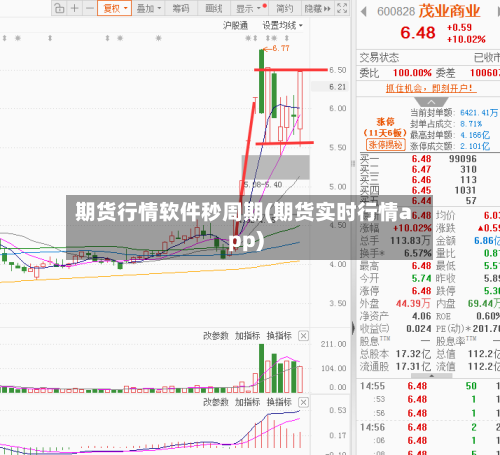Viewport: 500px width, 455px height.
Task: Click 换指标 in the volume panel
Action: [279, 336]
